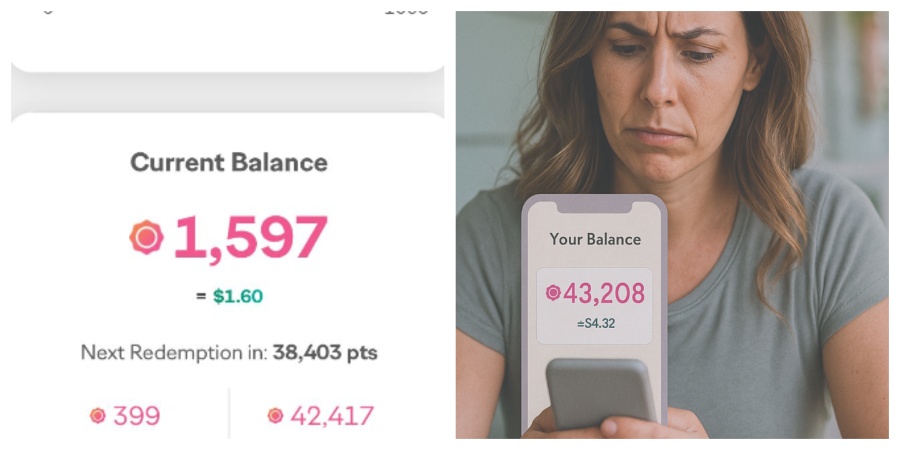Click the 38,403 pts redemption amount
Screen dimensions: 900x450
click(325, 353)
